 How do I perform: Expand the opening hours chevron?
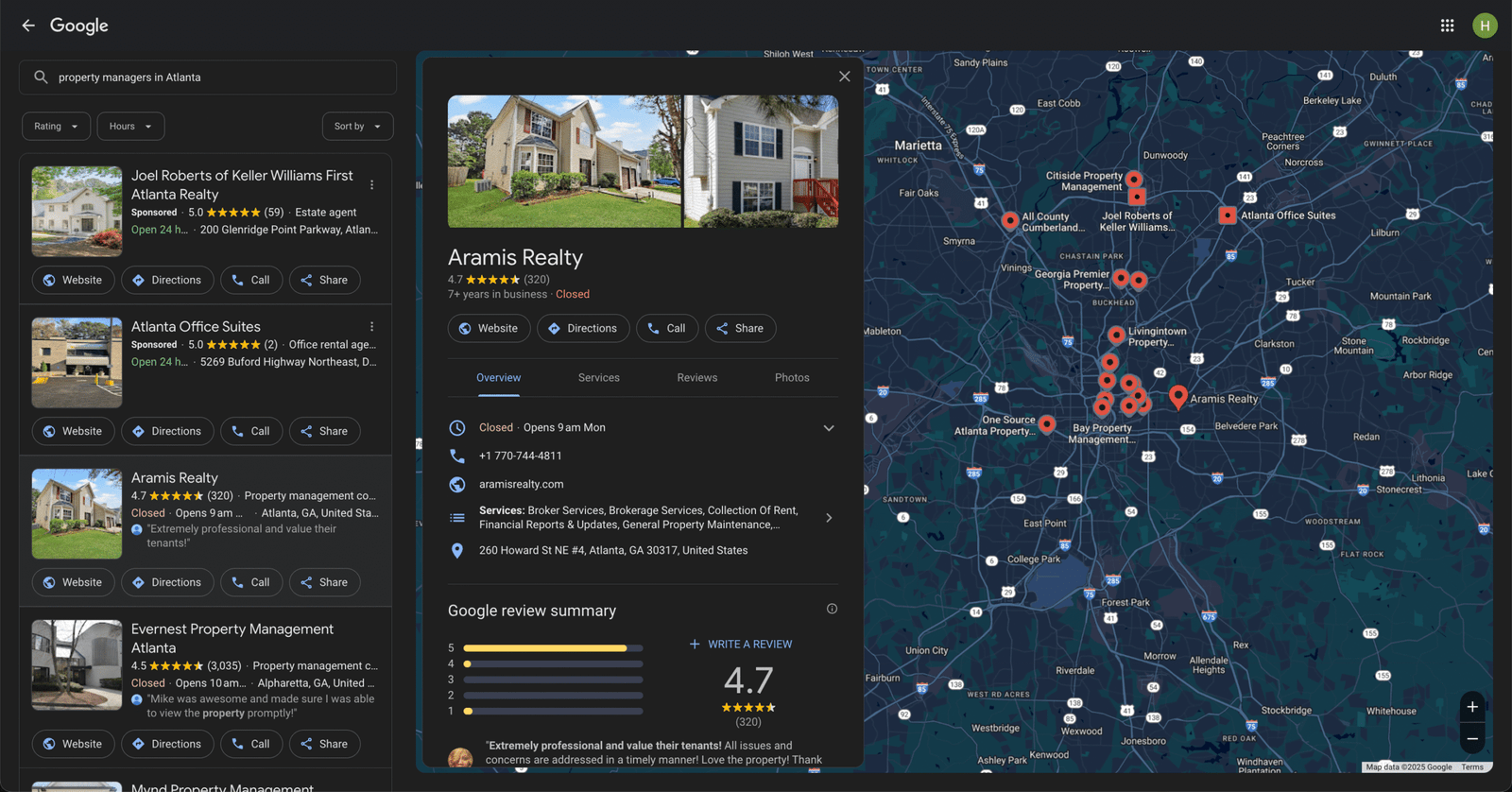pyautogui.click(x=829, y=428)
